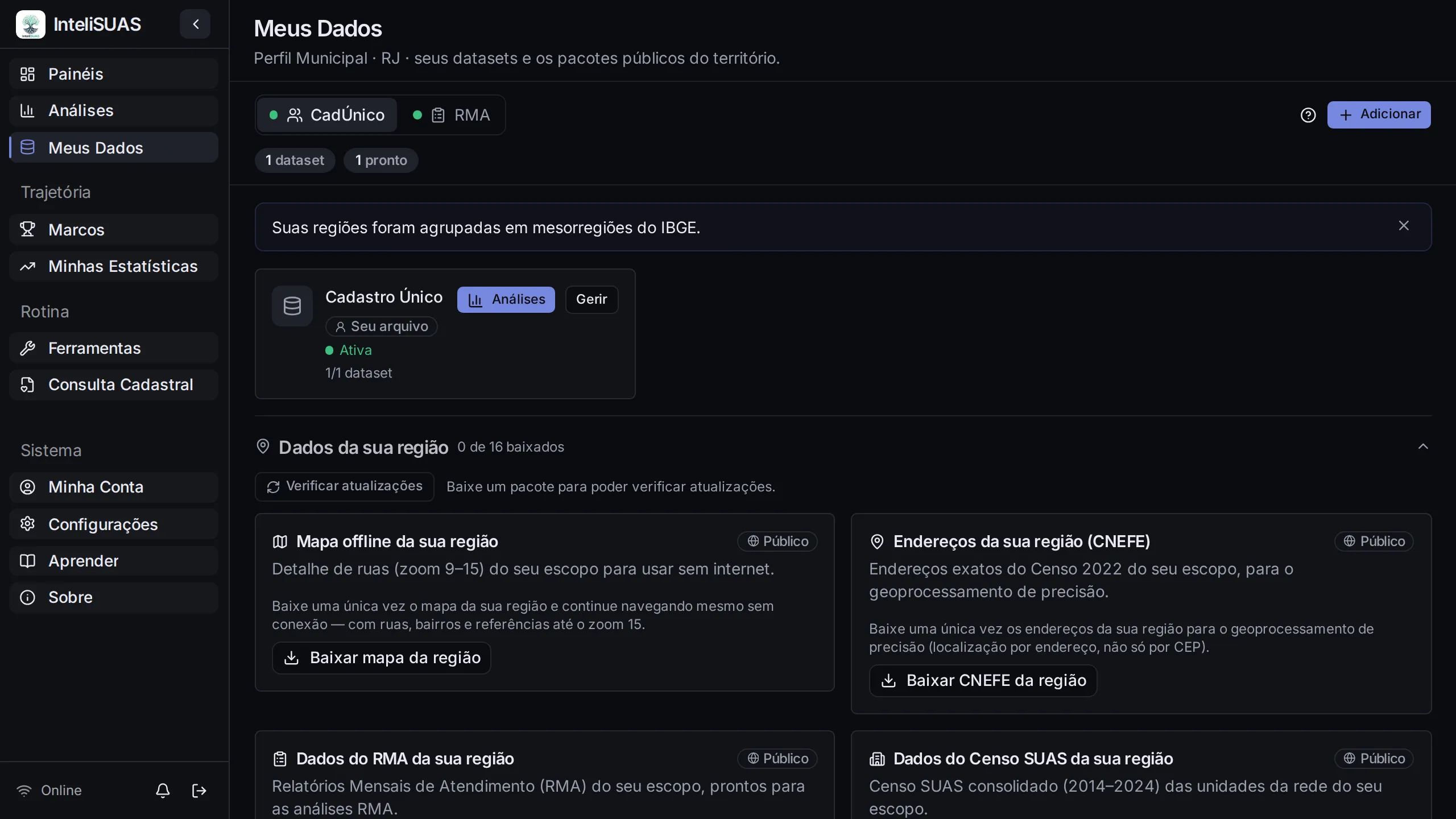This screenshot has width=1456, height=819.
Task: Open Marcos trophy item
Action: click(x=114, y=230)
